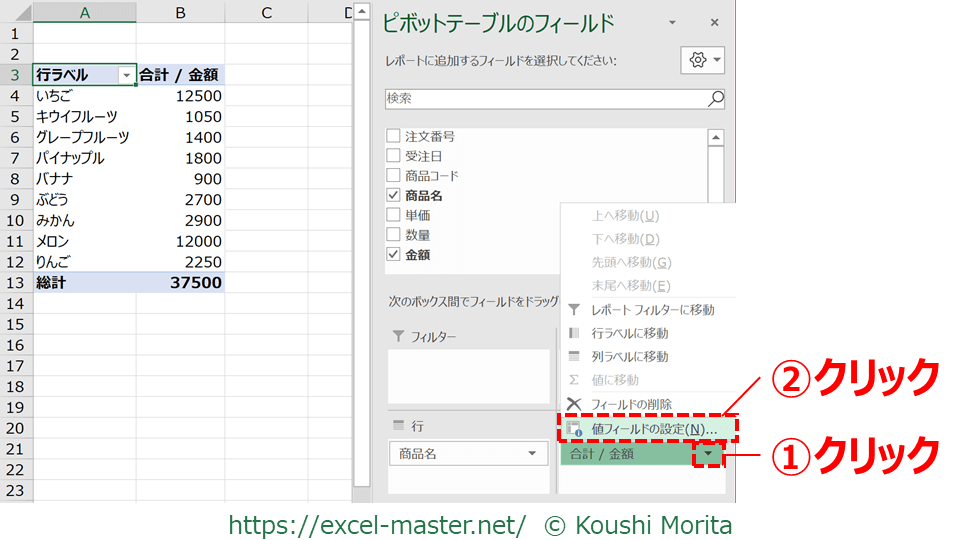Click the '行ラベルに移動' icon
Screen dimensions: 960x540
point(574,333)
